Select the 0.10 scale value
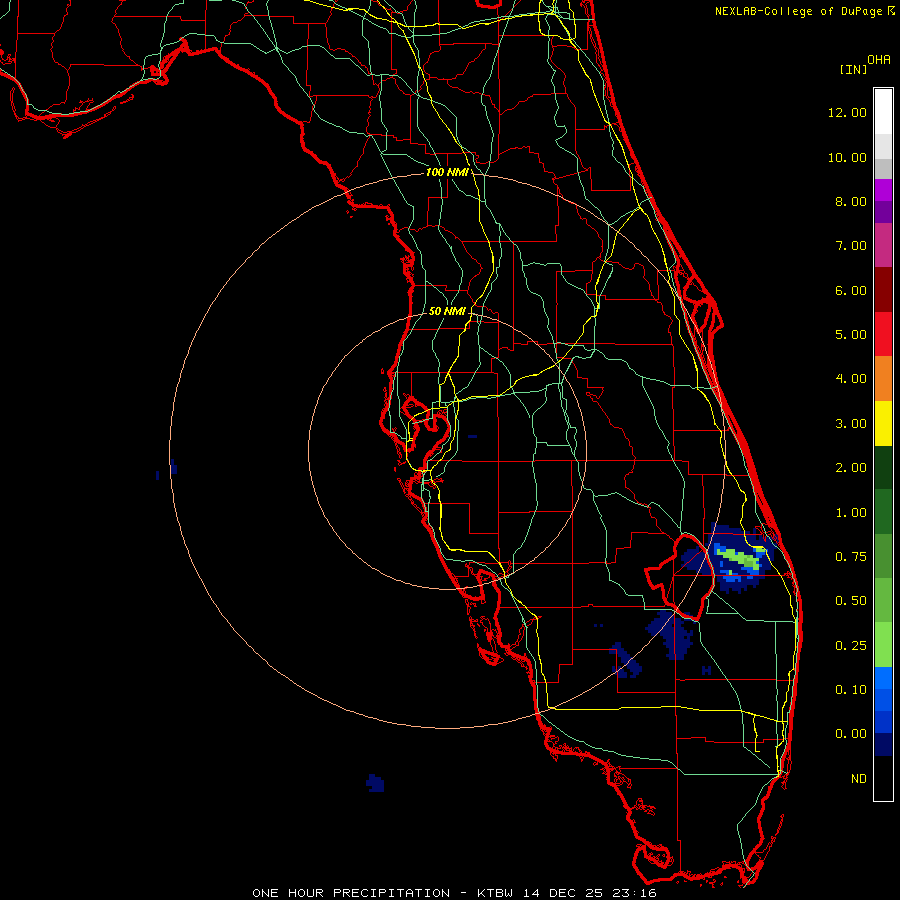 [851, 690]
